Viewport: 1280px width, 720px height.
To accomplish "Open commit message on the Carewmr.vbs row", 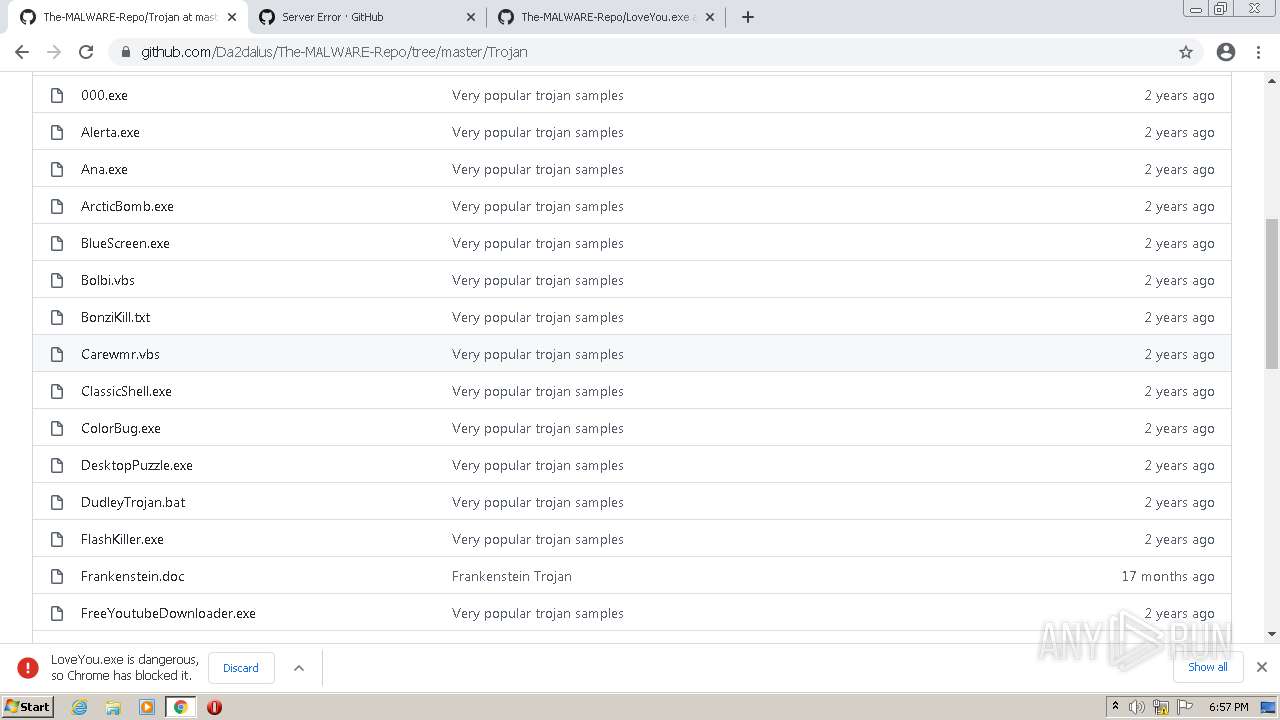I will tap(537, 354).
